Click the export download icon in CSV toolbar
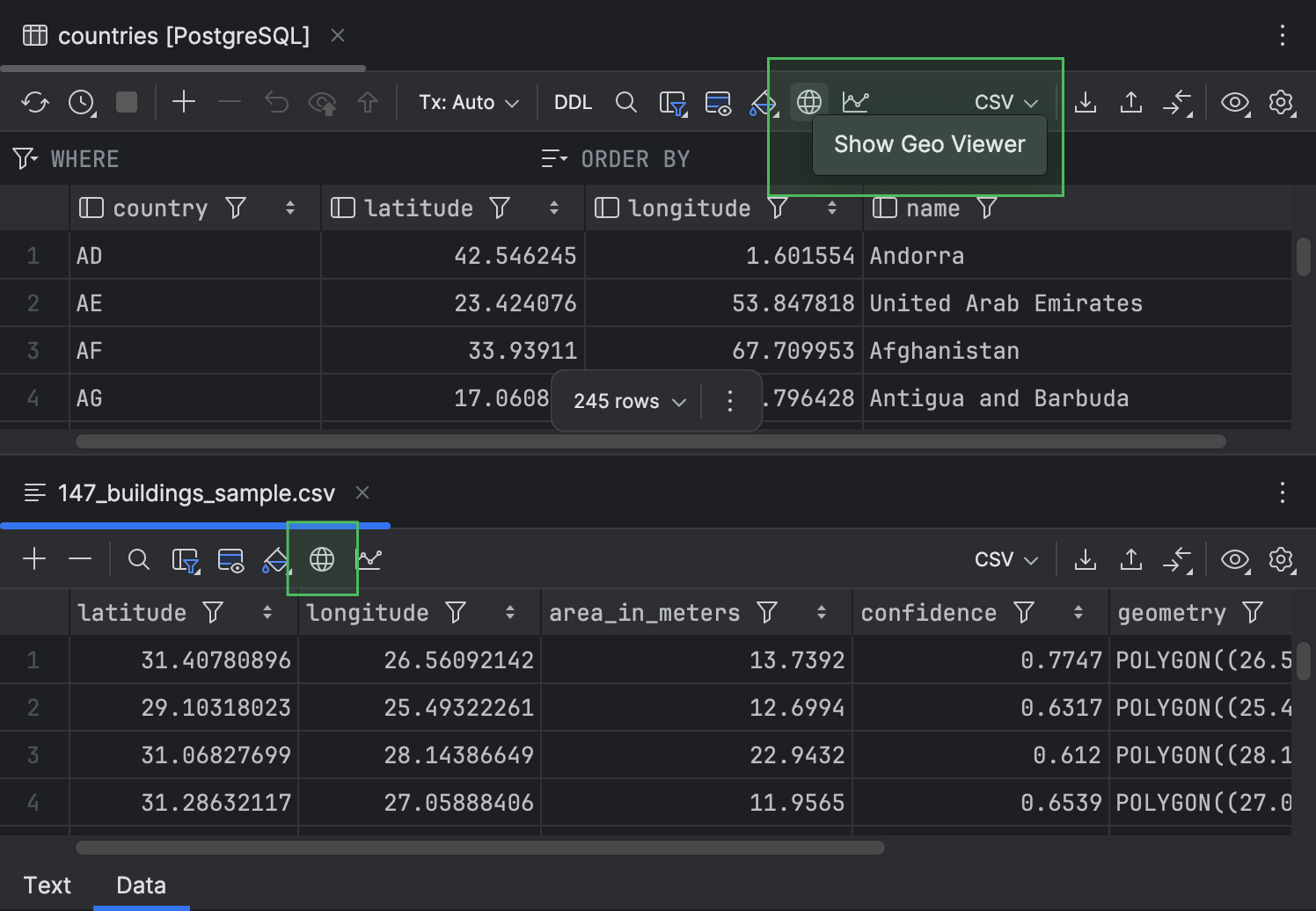The width and height of the screenshot is (1316, 911). click(x=1086, y=559)
